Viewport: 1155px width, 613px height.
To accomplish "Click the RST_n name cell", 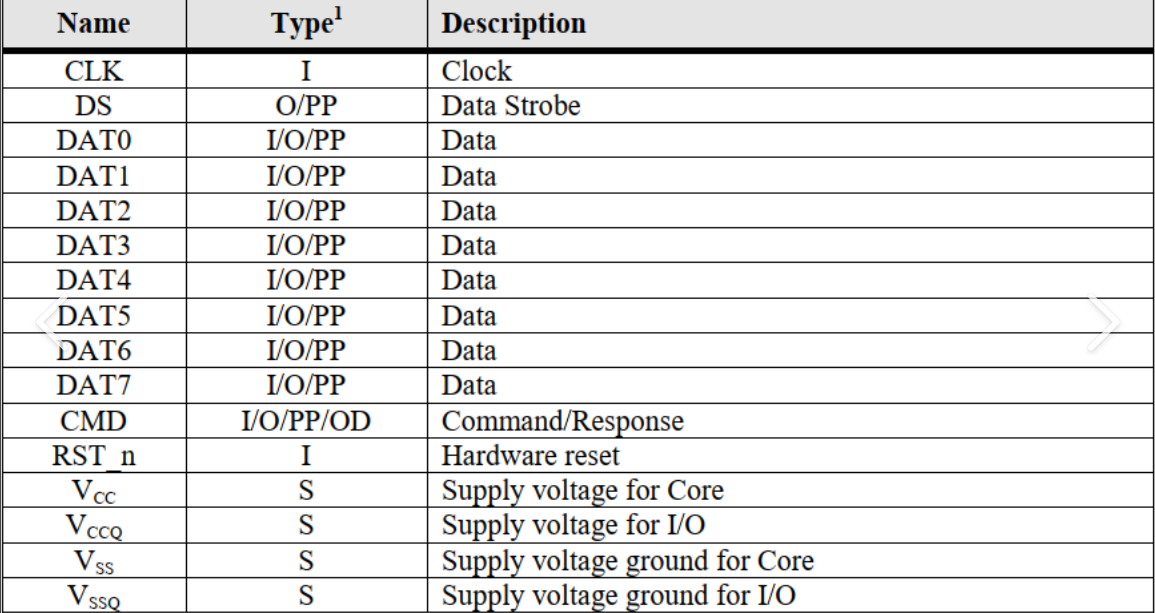I will pos(94,456).
